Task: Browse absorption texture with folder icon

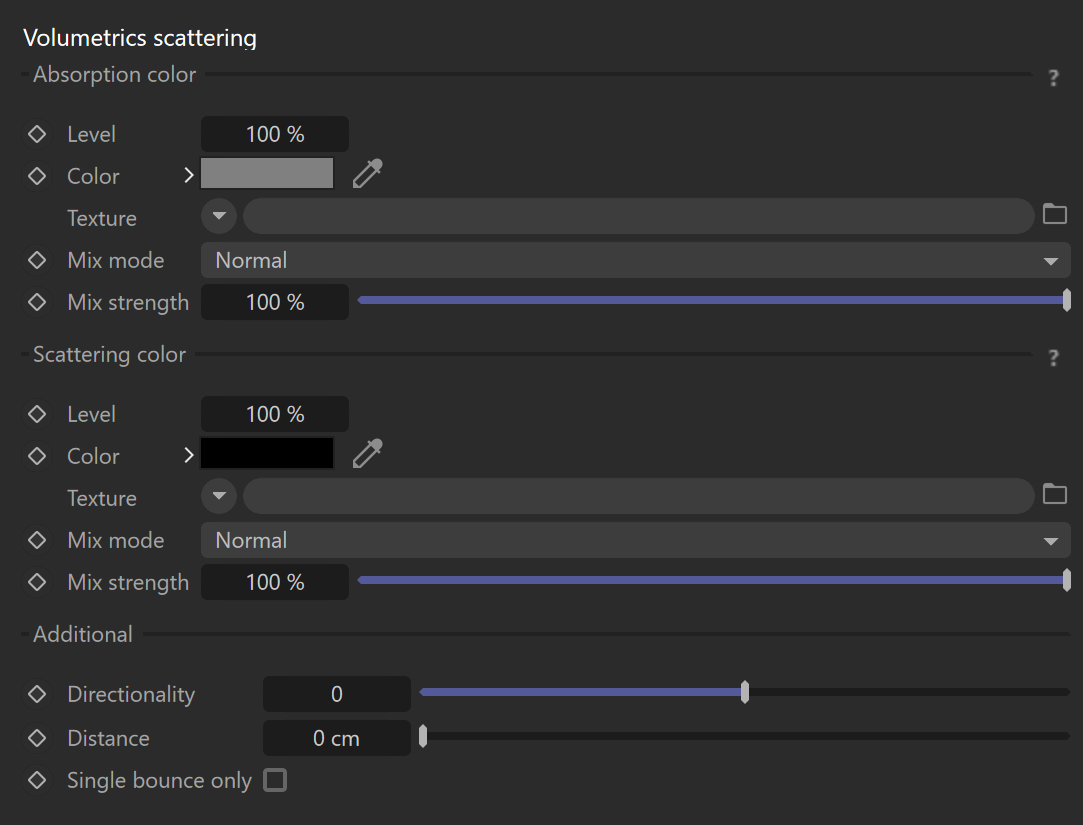Action: pyautogui.click(x=1054, y=214)
